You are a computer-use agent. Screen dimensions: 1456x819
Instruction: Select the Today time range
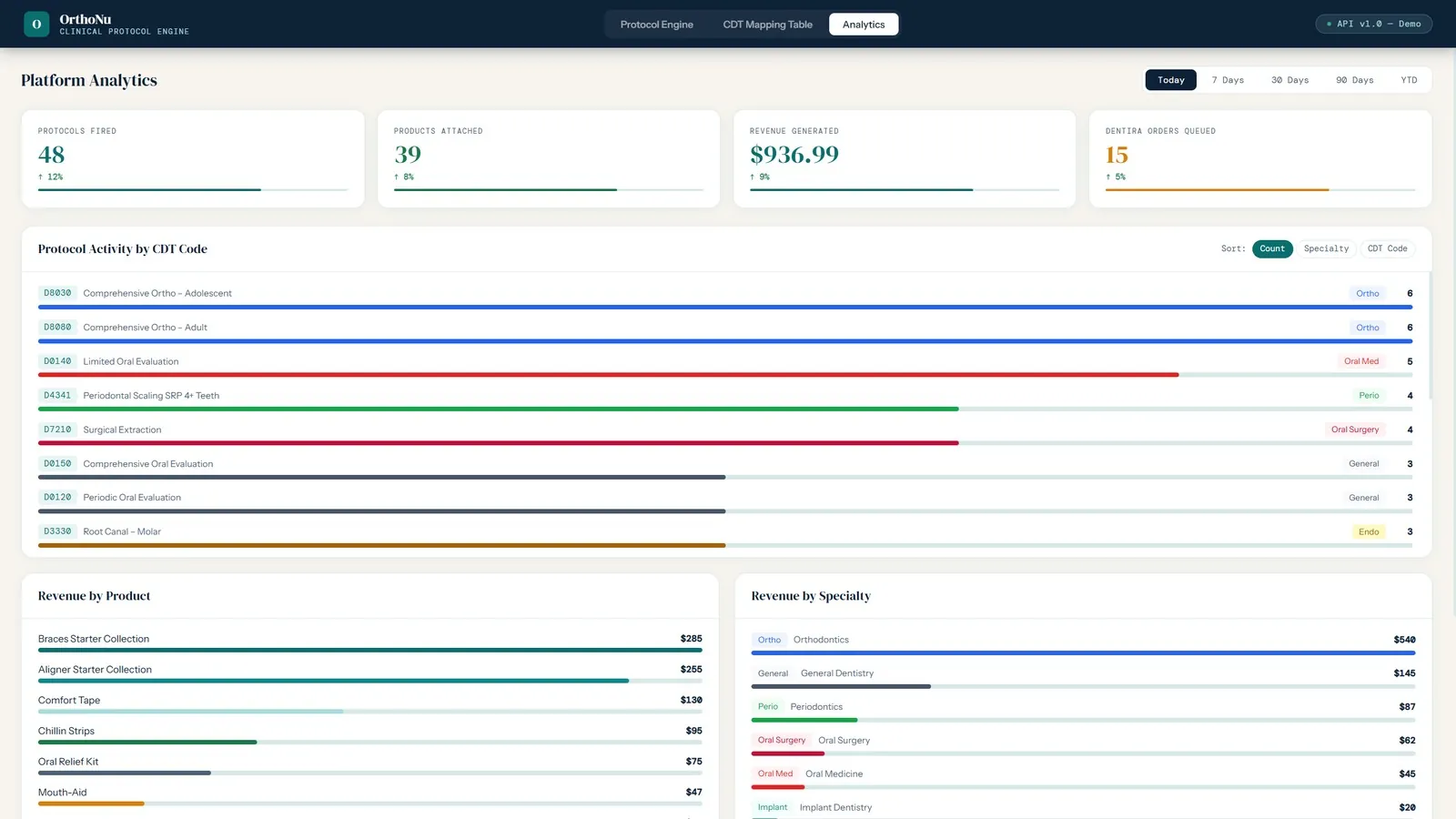tap(1170, 80)
